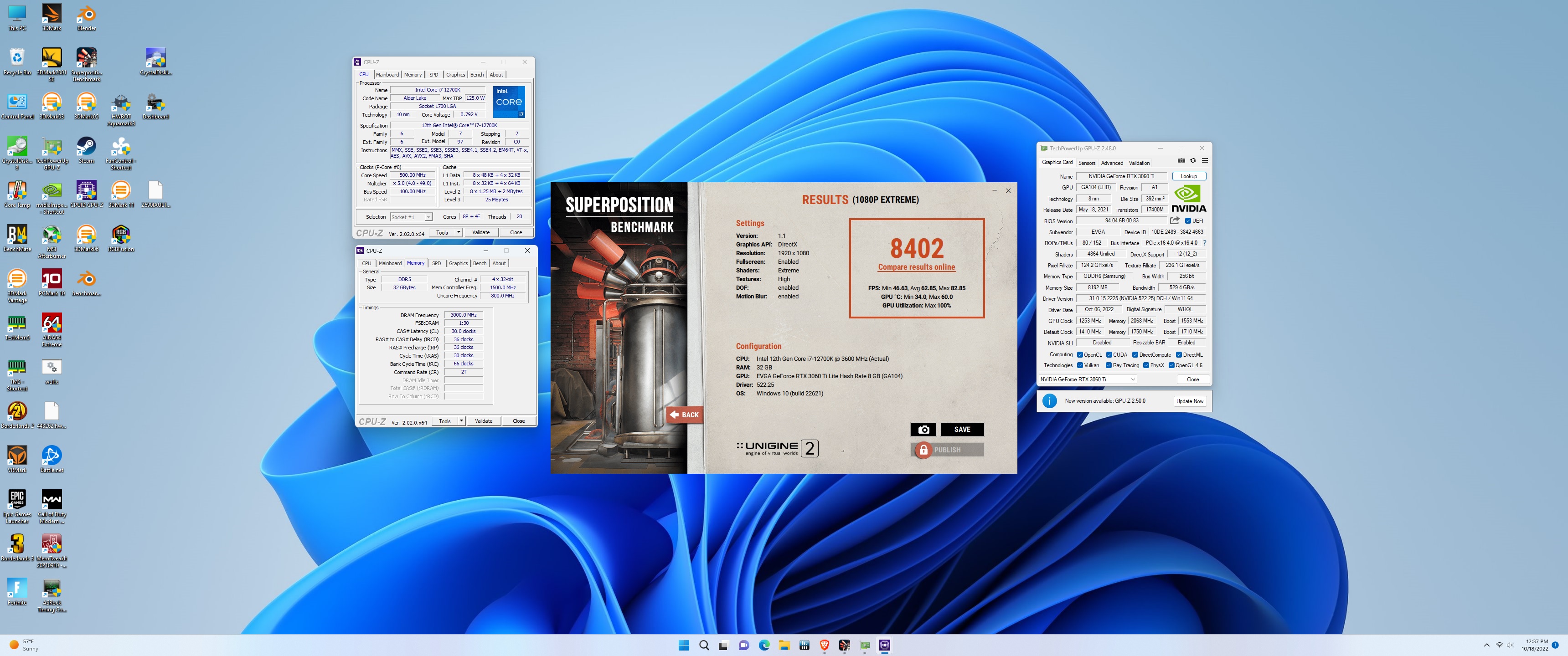Launch the TestMem5 desktop icon

pyautogui.click(x=17, y=327)
